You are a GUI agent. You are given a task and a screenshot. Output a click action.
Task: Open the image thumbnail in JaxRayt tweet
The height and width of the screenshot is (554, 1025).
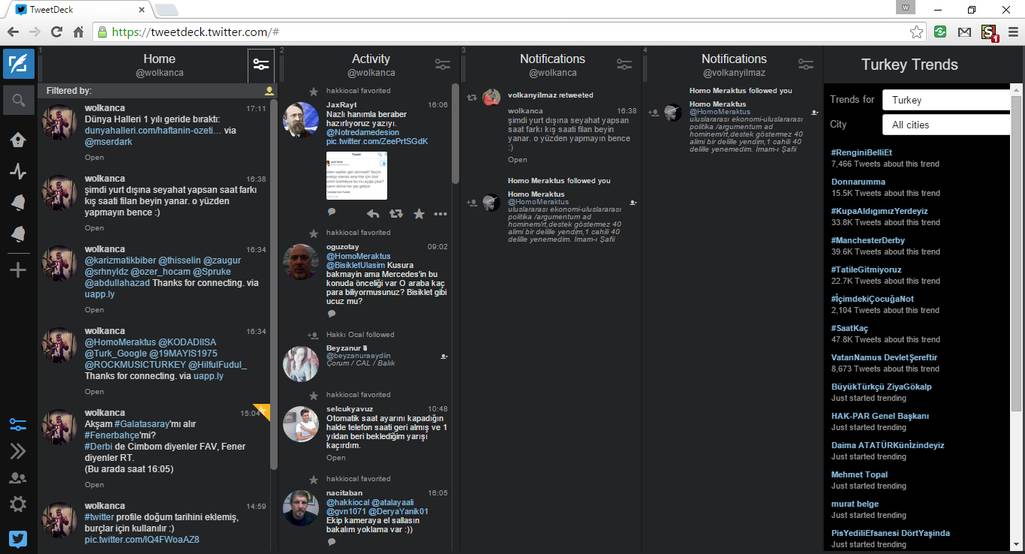[x=356, y=175]
